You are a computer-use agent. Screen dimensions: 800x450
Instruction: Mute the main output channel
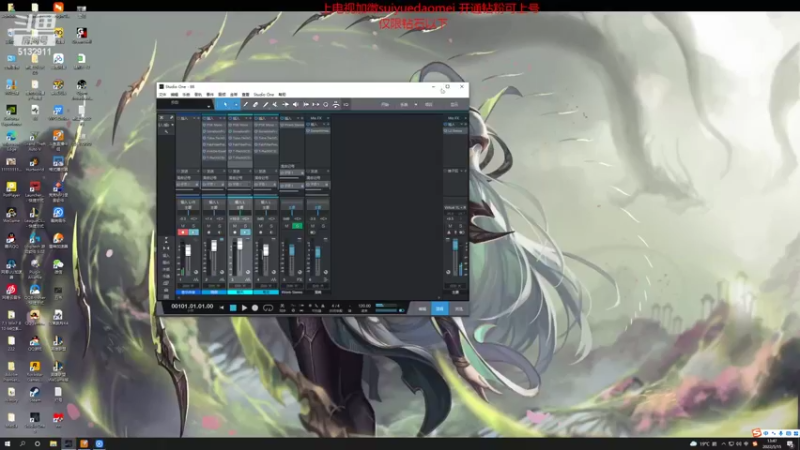click(450, 226)
